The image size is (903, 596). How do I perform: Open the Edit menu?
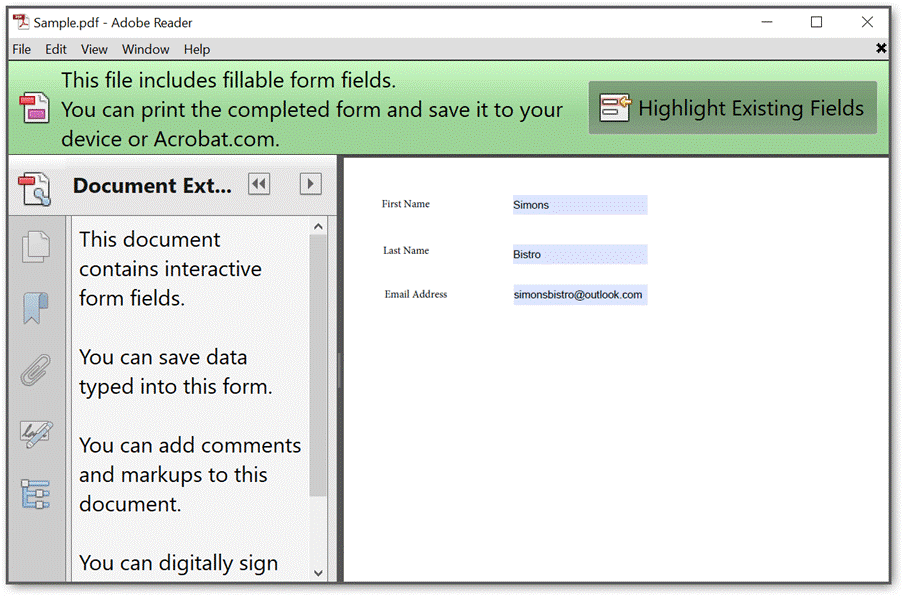tap(56, 50)
